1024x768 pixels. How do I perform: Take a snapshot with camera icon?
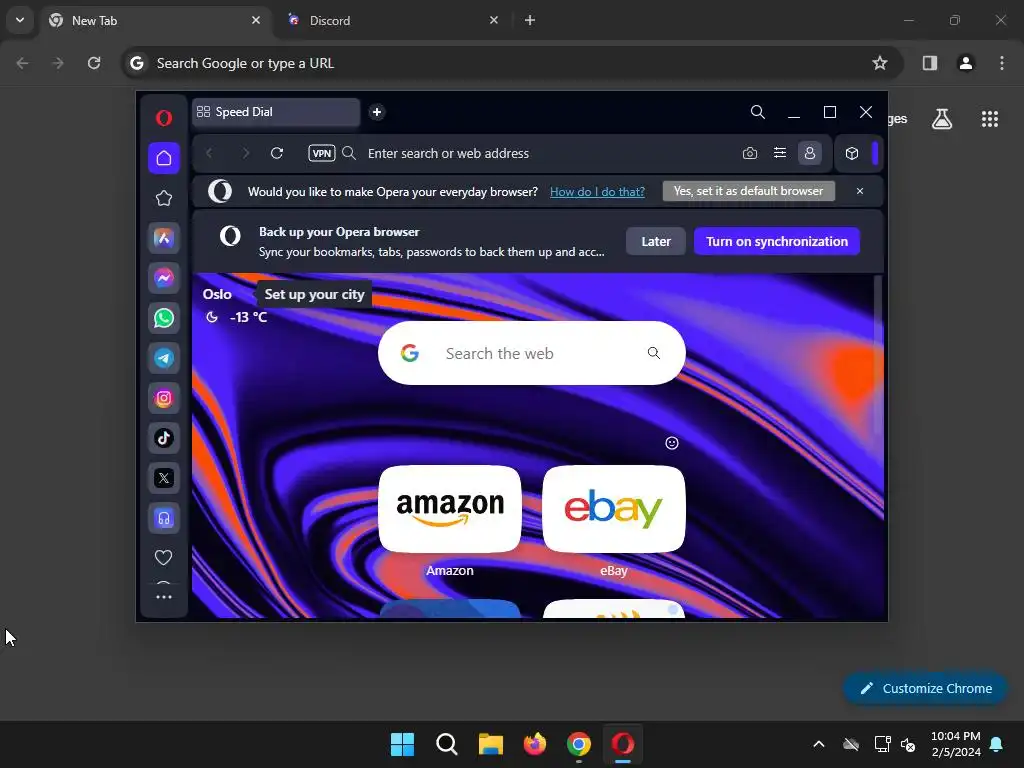click(x=750, y=153)
